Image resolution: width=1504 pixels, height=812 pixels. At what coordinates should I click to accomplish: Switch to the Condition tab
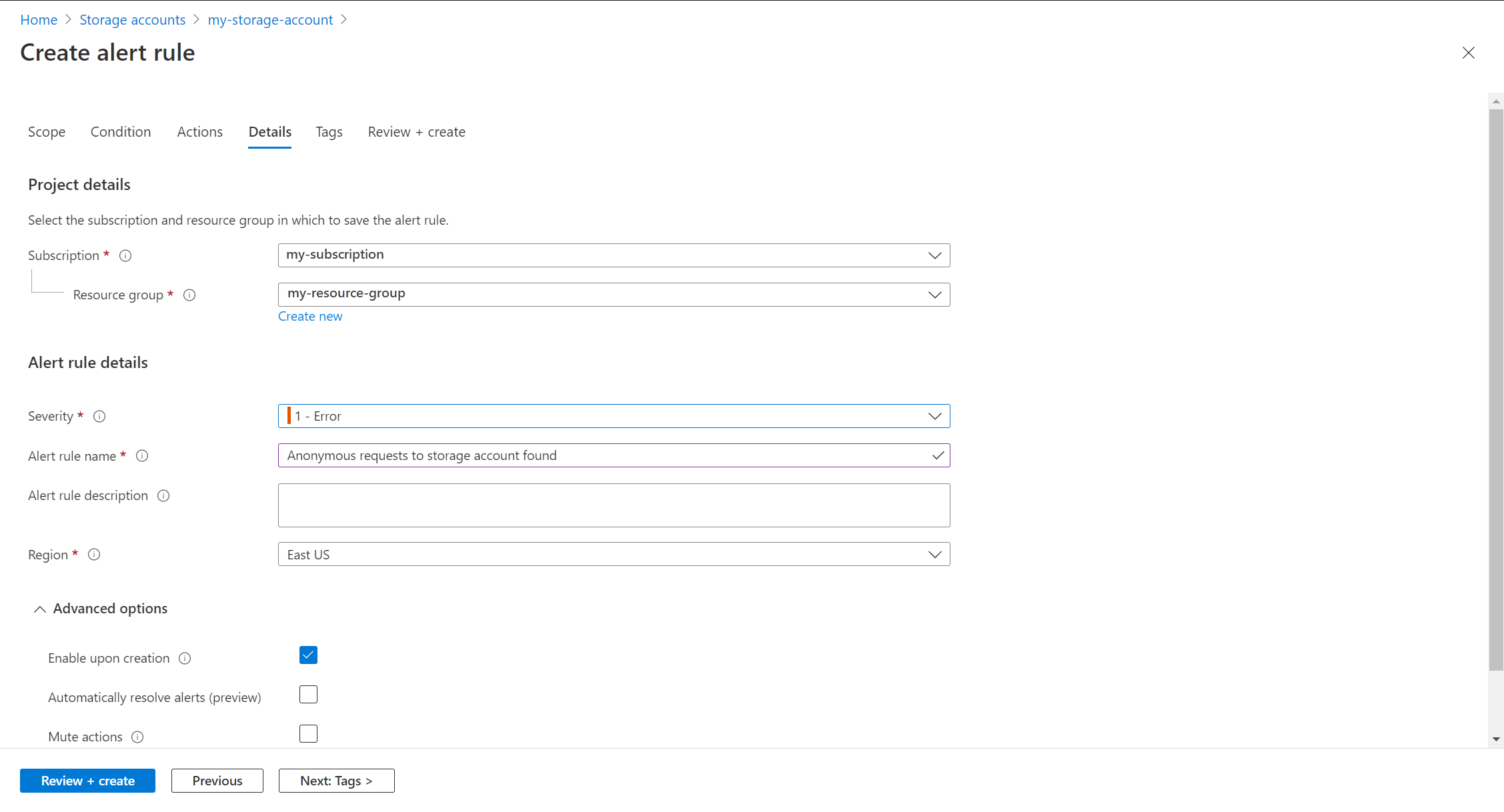coord(121,132)
